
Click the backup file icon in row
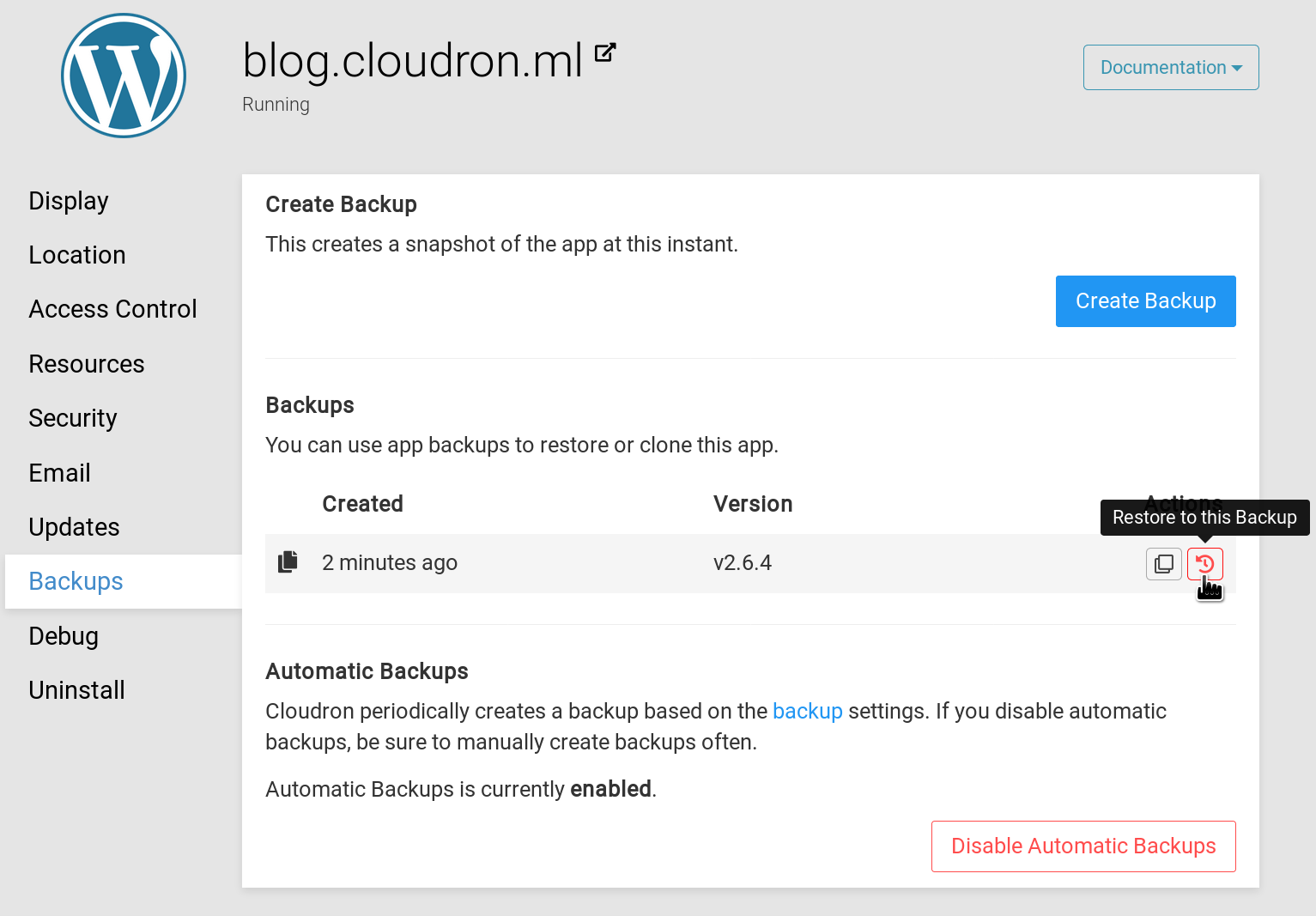[x=288, y=562]
